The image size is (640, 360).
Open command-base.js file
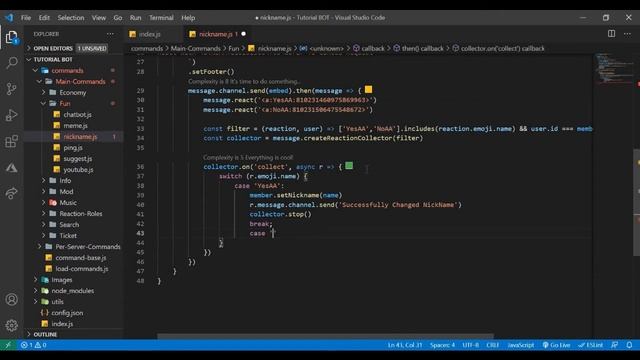[73, 258]
